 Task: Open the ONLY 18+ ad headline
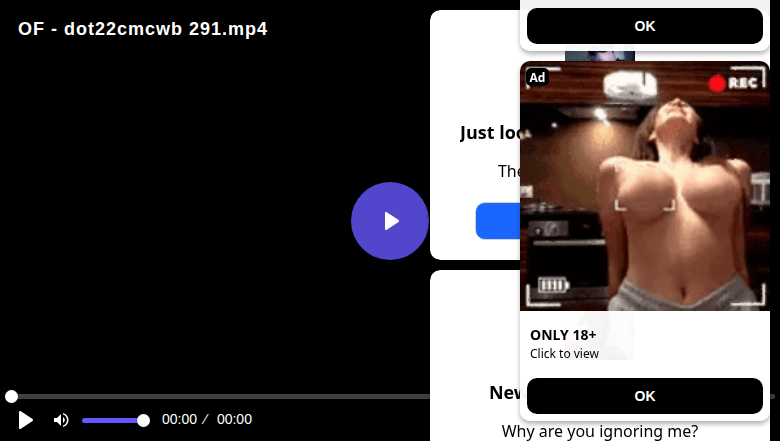563,335
